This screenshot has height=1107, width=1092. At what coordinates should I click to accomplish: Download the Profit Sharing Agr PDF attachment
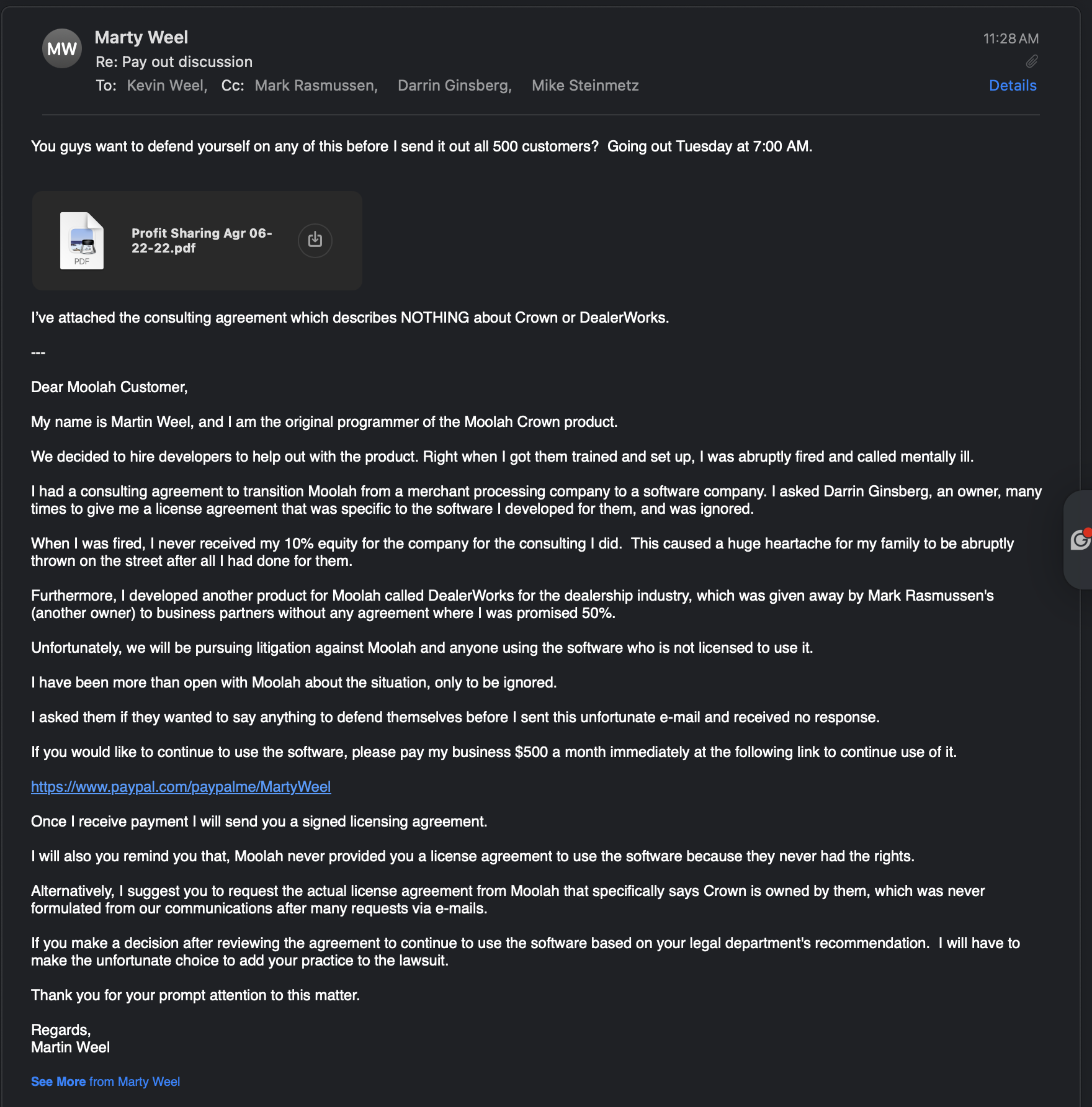click(x=315, y=240)
